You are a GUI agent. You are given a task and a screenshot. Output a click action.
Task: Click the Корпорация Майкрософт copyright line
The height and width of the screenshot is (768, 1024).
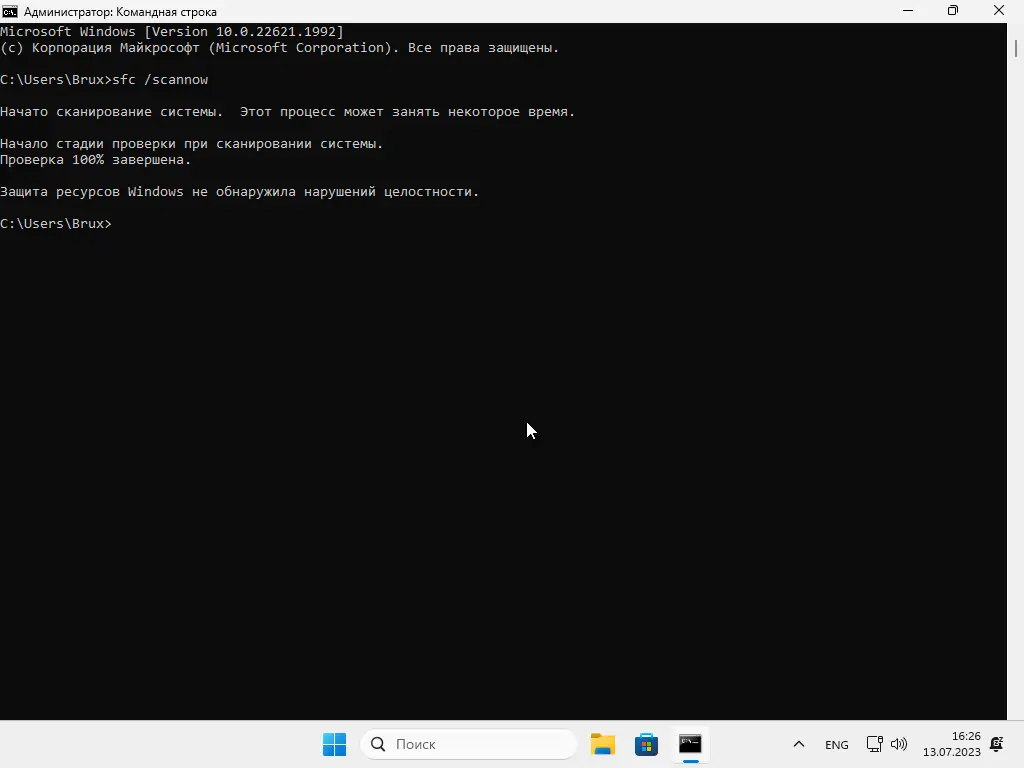tap(280, 48)
